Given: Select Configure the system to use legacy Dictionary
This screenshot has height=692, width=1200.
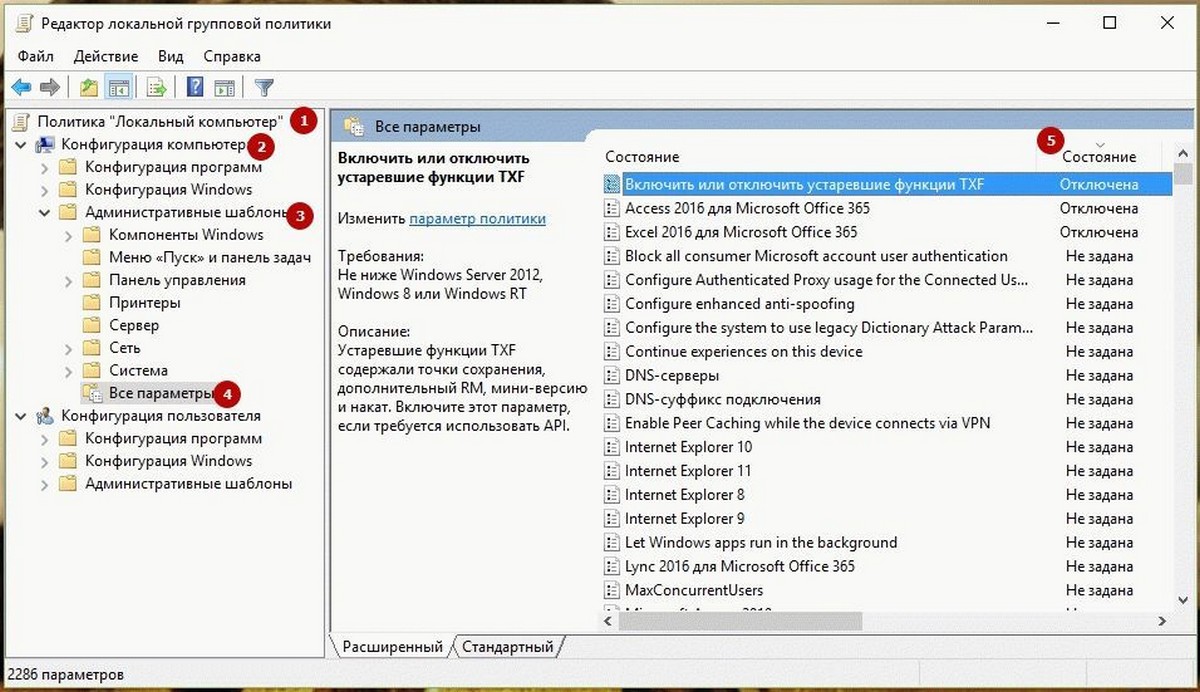Looking at the screenshot, I should pos(829,327).
